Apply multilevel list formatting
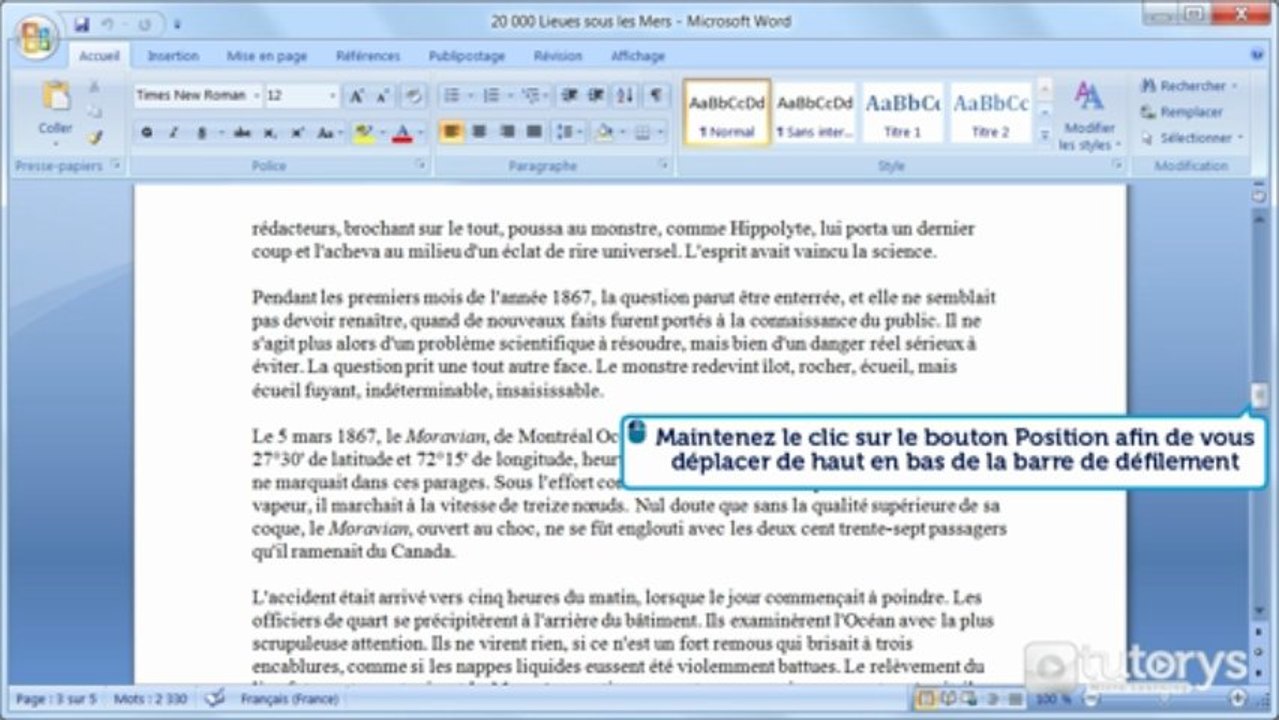Screen dimensions: 1279x720 tap(530, 96)
